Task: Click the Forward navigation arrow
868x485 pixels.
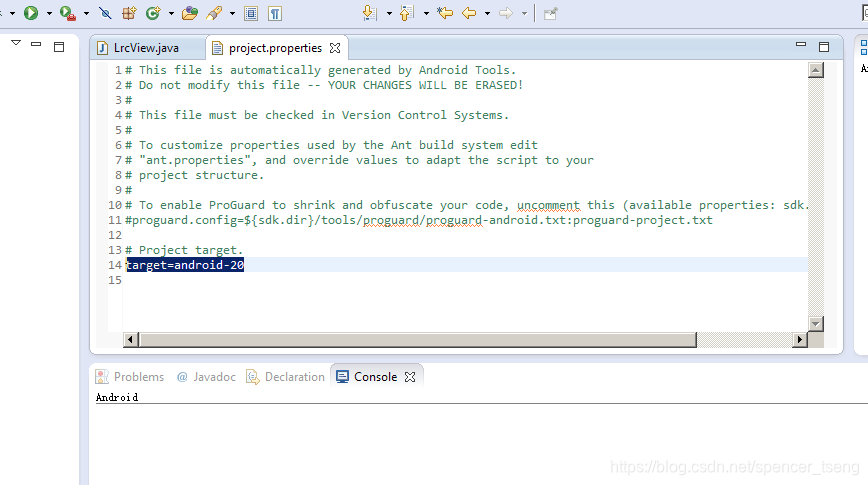Action: point(505,13)
